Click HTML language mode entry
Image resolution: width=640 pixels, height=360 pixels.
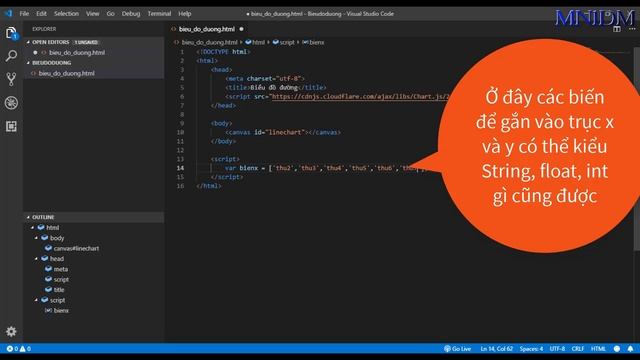point(598,349)
